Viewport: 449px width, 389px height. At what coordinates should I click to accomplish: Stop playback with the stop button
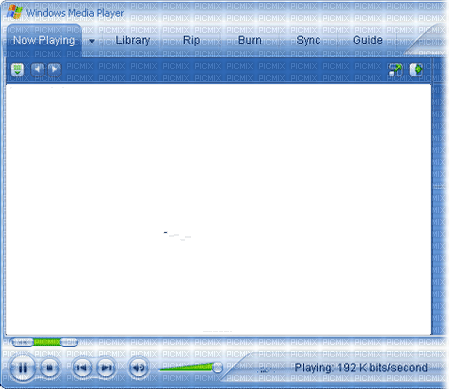[x=50, y=368]
